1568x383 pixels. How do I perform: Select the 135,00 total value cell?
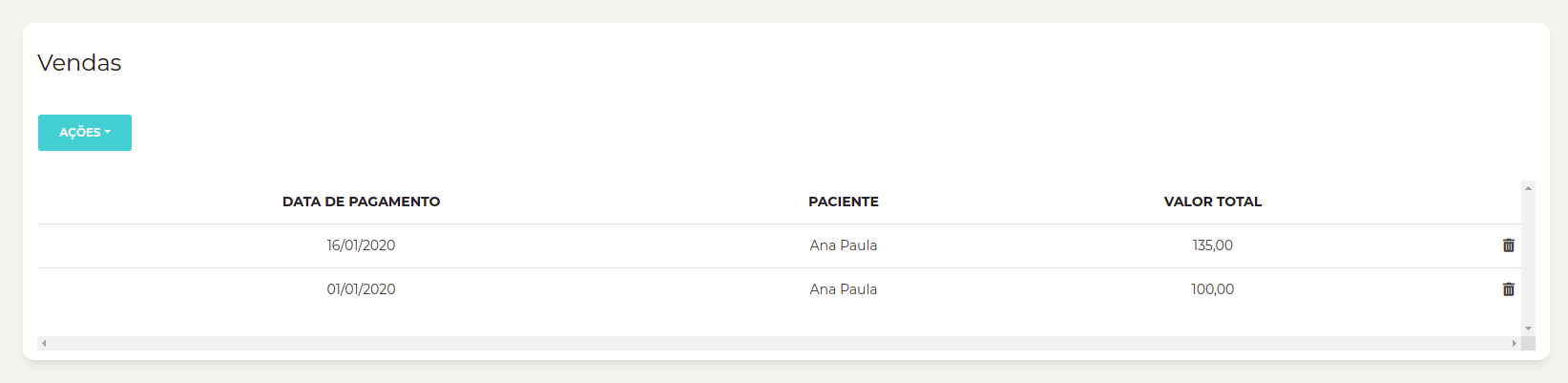tap(1213, 245)
